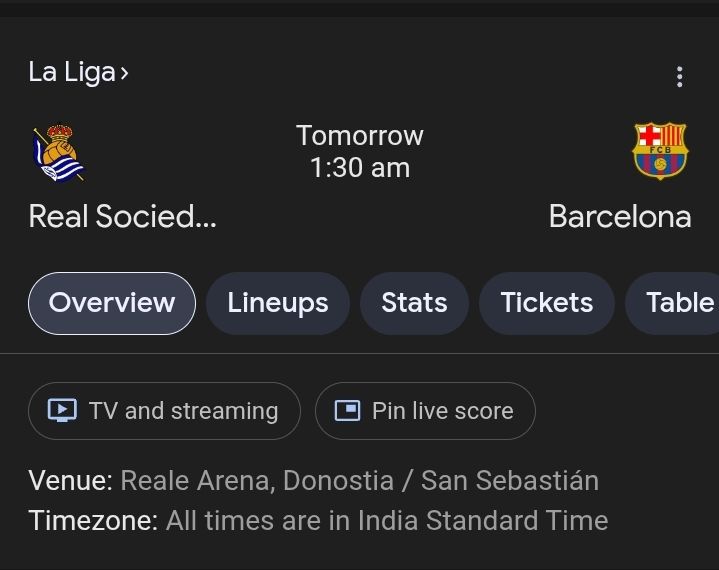Click the Real Sociedad club crest
This screenshot has height=570, width=719.
58,155
